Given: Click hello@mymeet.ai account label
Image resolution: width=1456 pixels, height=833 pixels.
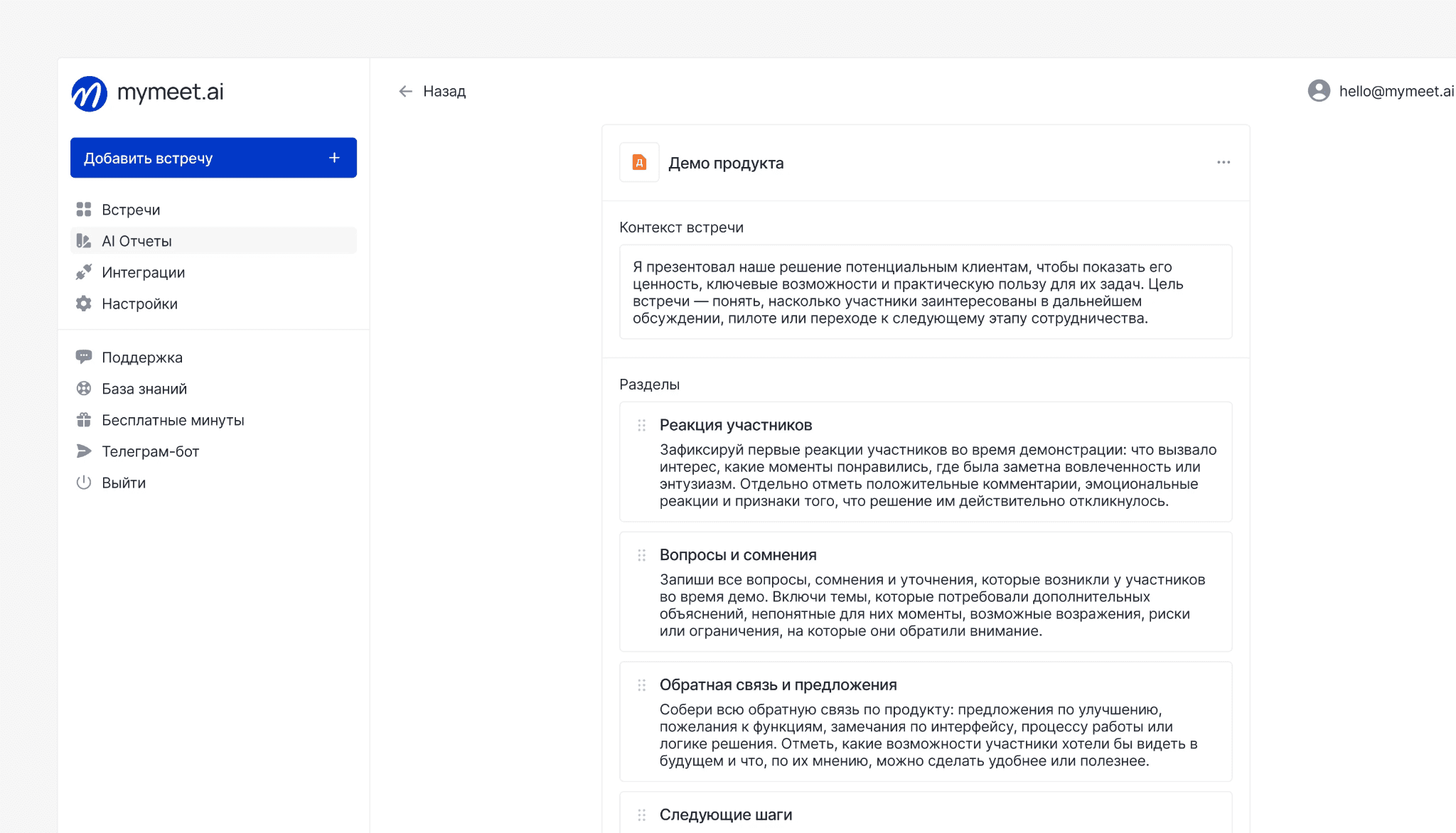Looking at the screenshot, I should pos(1396,91).
